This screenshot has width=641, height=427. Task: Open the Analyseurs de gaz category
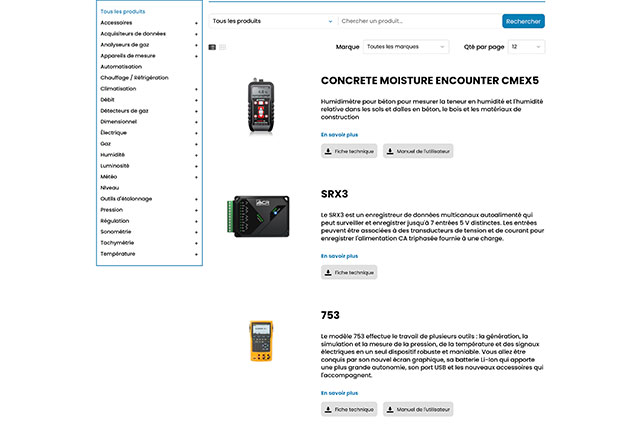(x=125, y=45)
